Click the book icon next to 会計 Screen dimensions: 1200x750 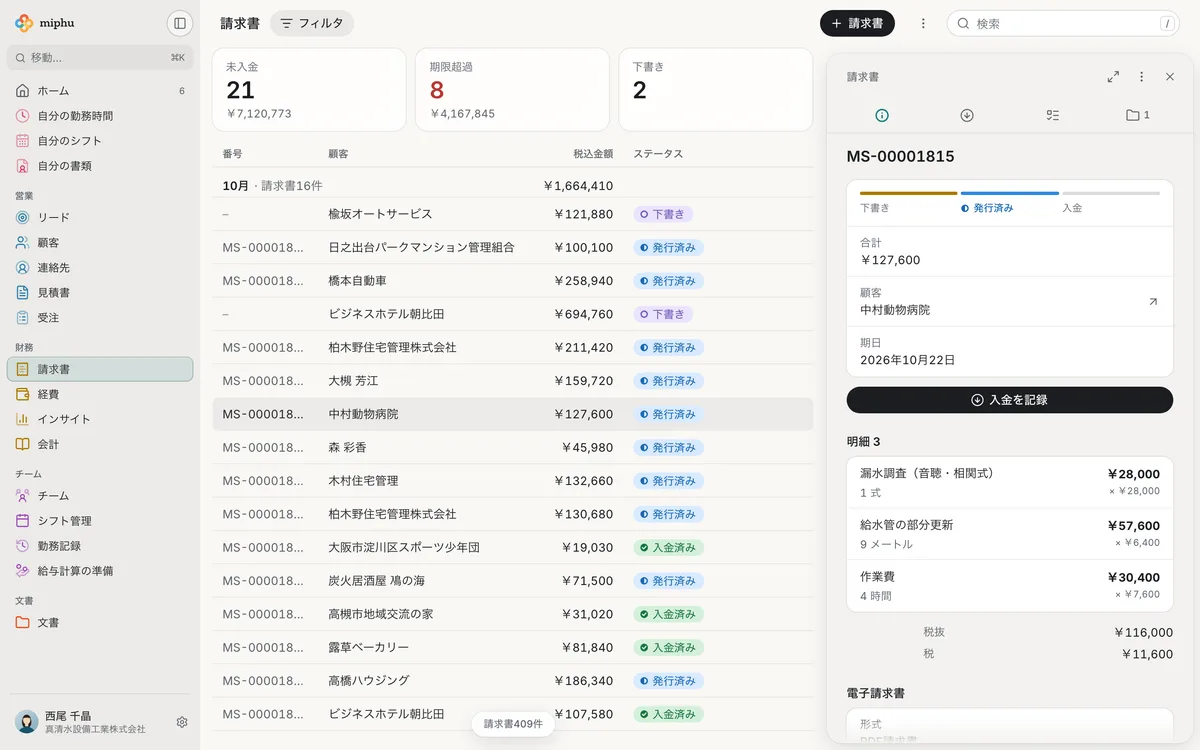[23, 444]
